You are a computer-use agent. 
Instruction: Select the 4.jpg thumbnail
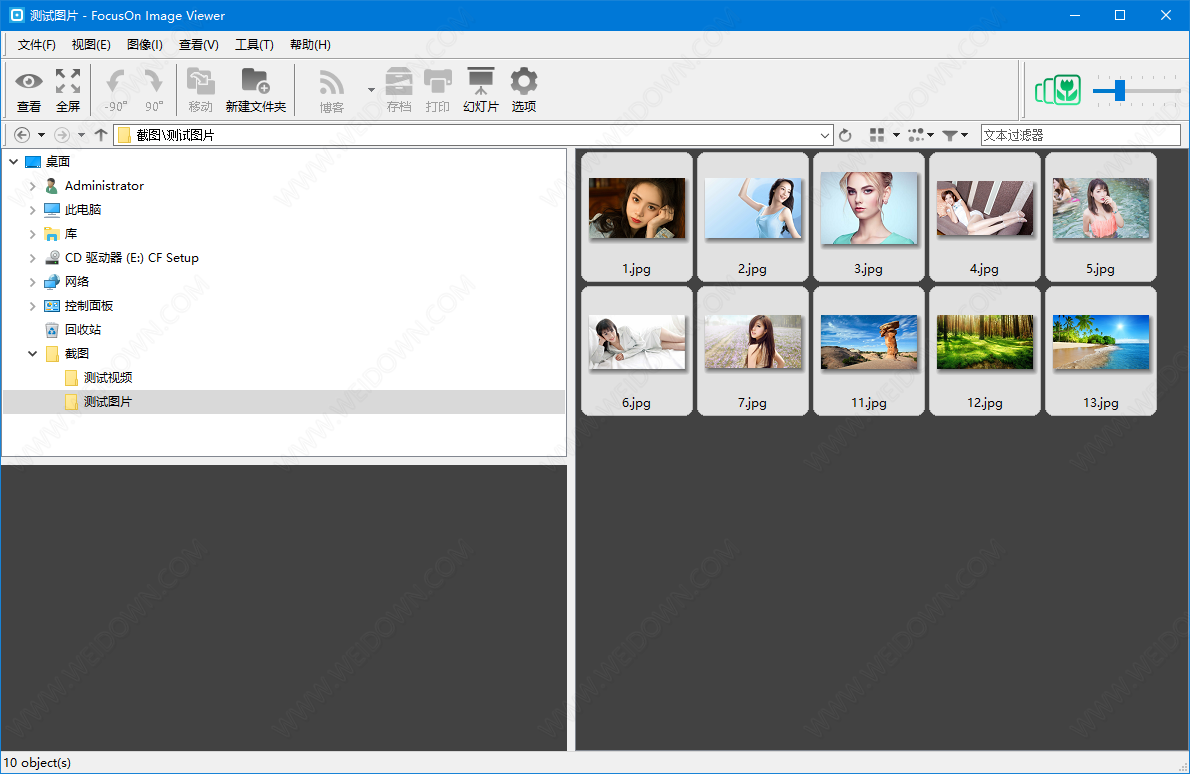click(985, 217)
